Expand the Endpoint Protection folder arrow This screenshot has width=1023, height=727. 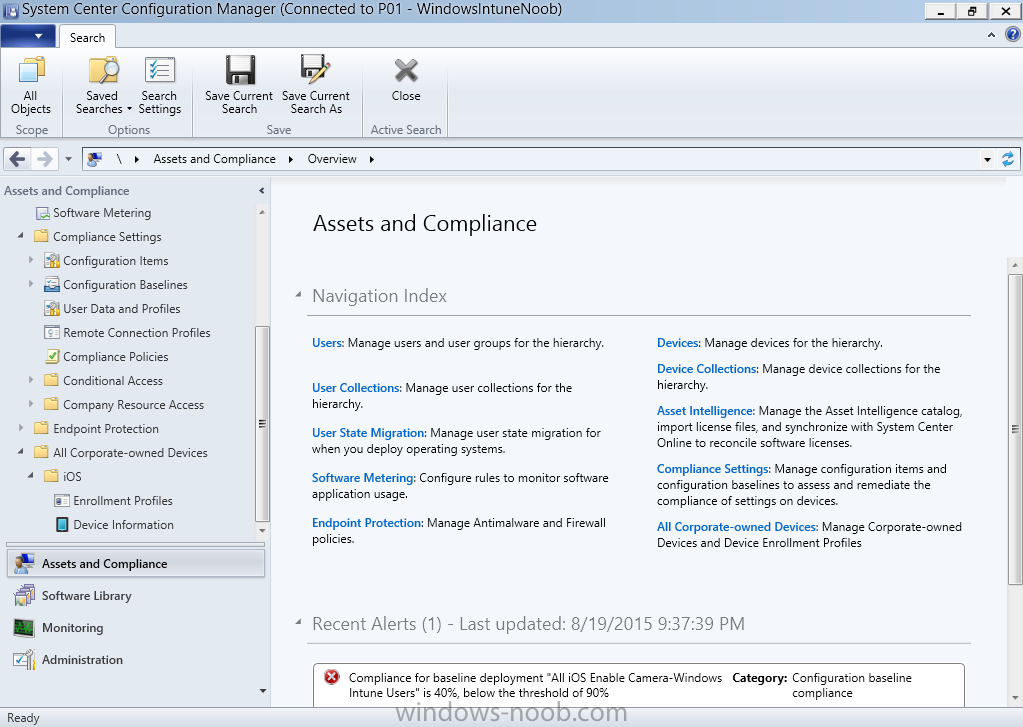point(21,428)
